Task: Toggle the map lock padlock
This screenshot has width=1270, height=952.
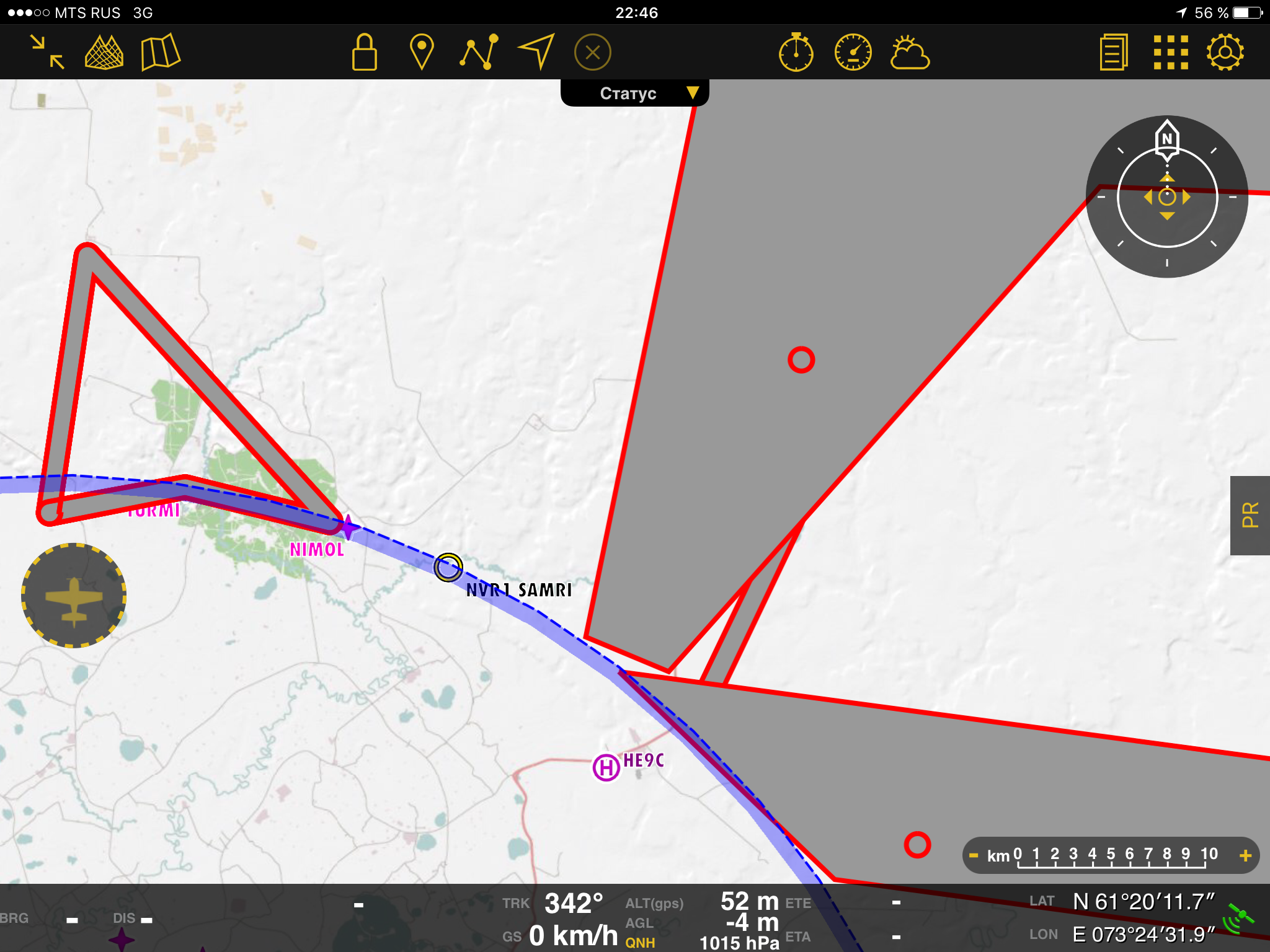Action: (x=364, y=52)
